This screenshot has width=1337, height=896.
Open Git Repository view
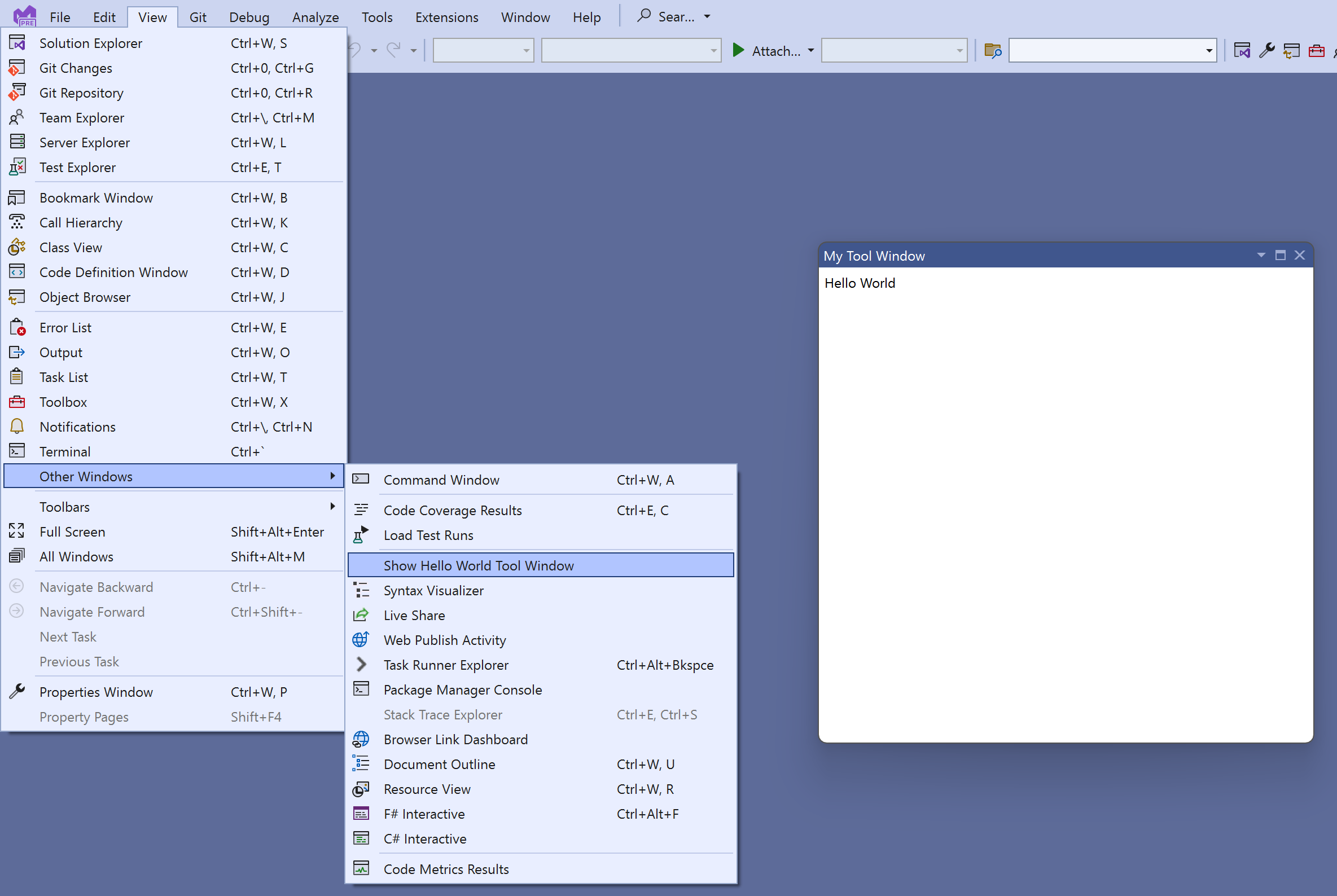click(x=81, y=92)
